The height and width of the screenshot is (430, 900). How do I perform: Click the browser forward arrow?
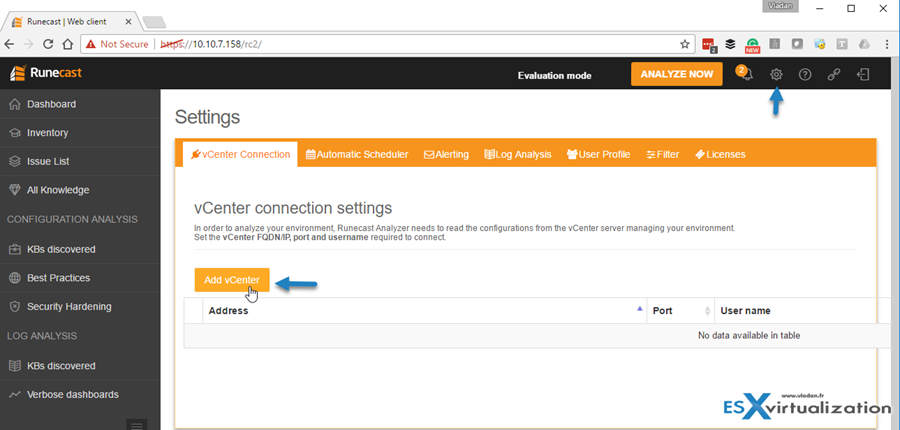click(29, 44)
